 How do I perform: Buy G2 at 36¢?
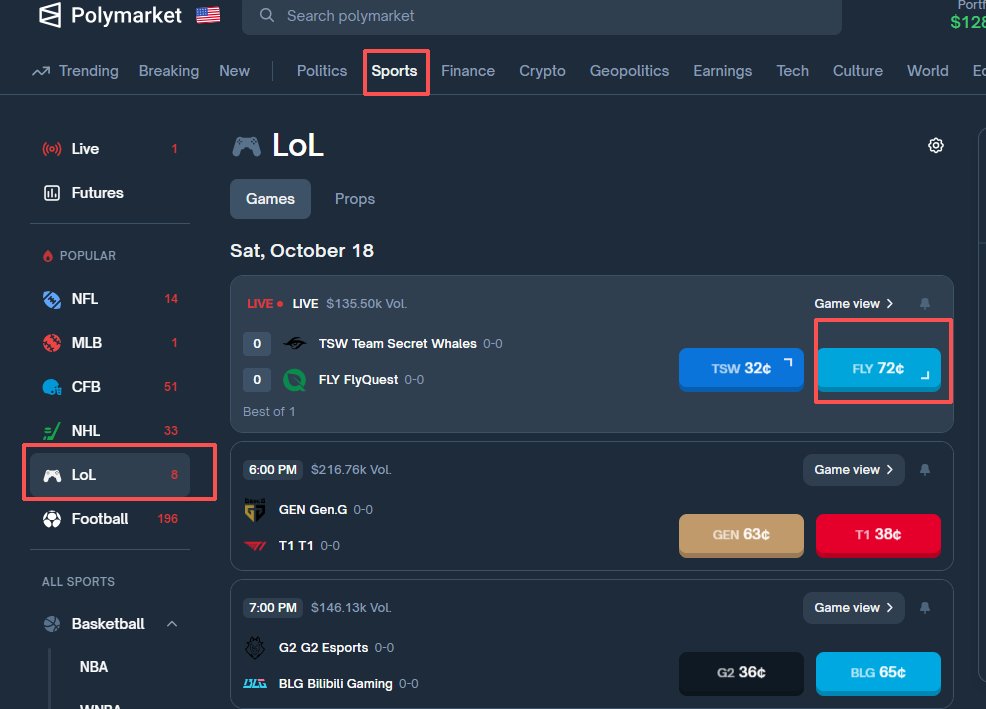coord(741,673)
